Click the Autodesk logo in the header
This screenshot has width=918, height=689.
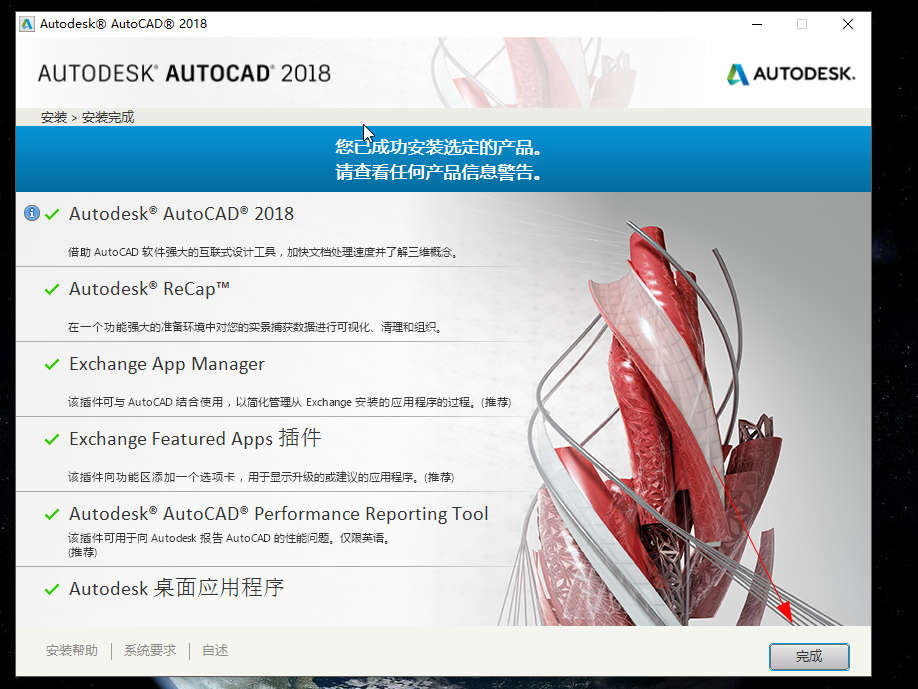[x=791, y=74]
